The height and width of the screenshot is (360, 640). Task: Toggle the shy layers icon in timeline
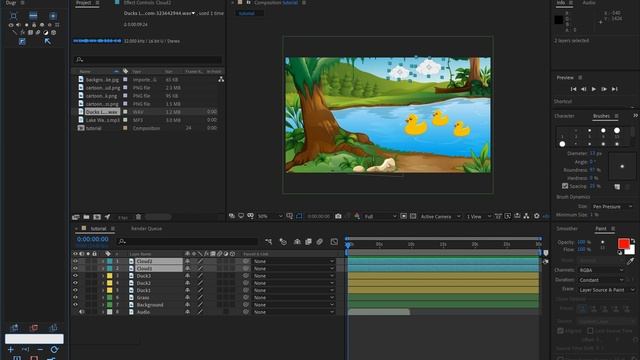pyautogui.click(x=297, y=242)
